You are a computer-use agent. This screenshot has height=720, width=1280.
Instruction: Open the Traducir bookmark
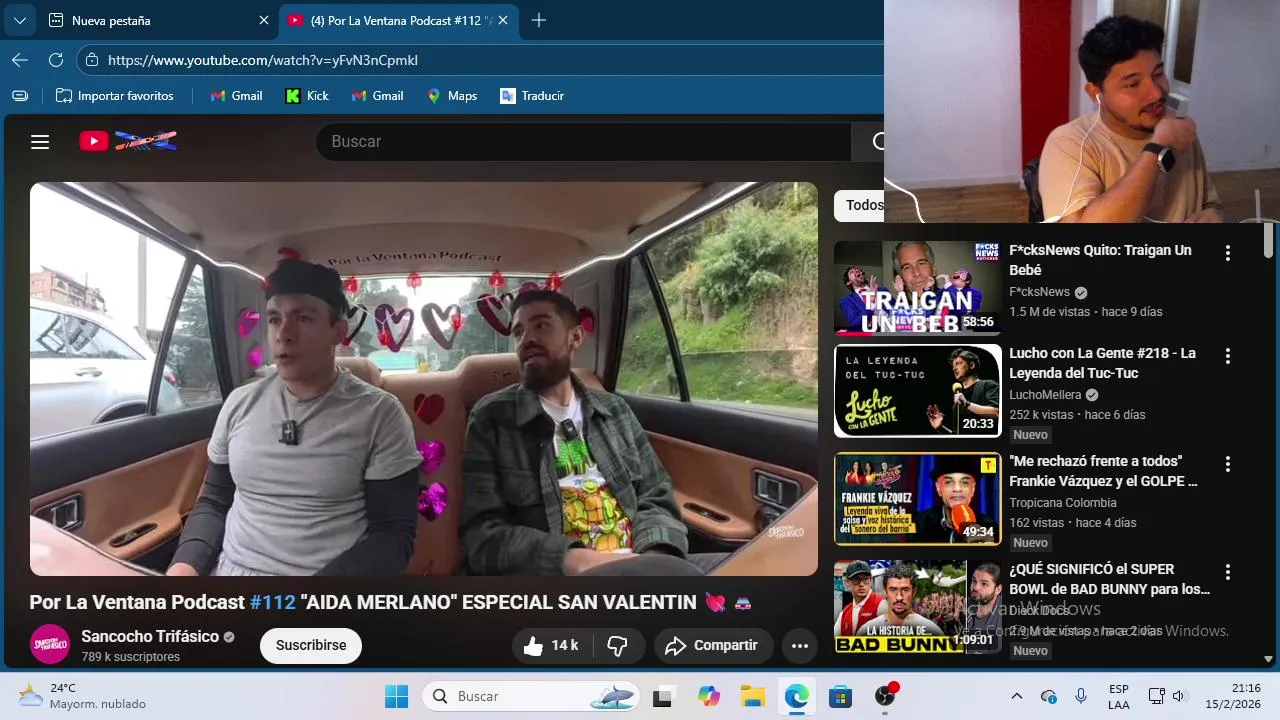point(532,96)
